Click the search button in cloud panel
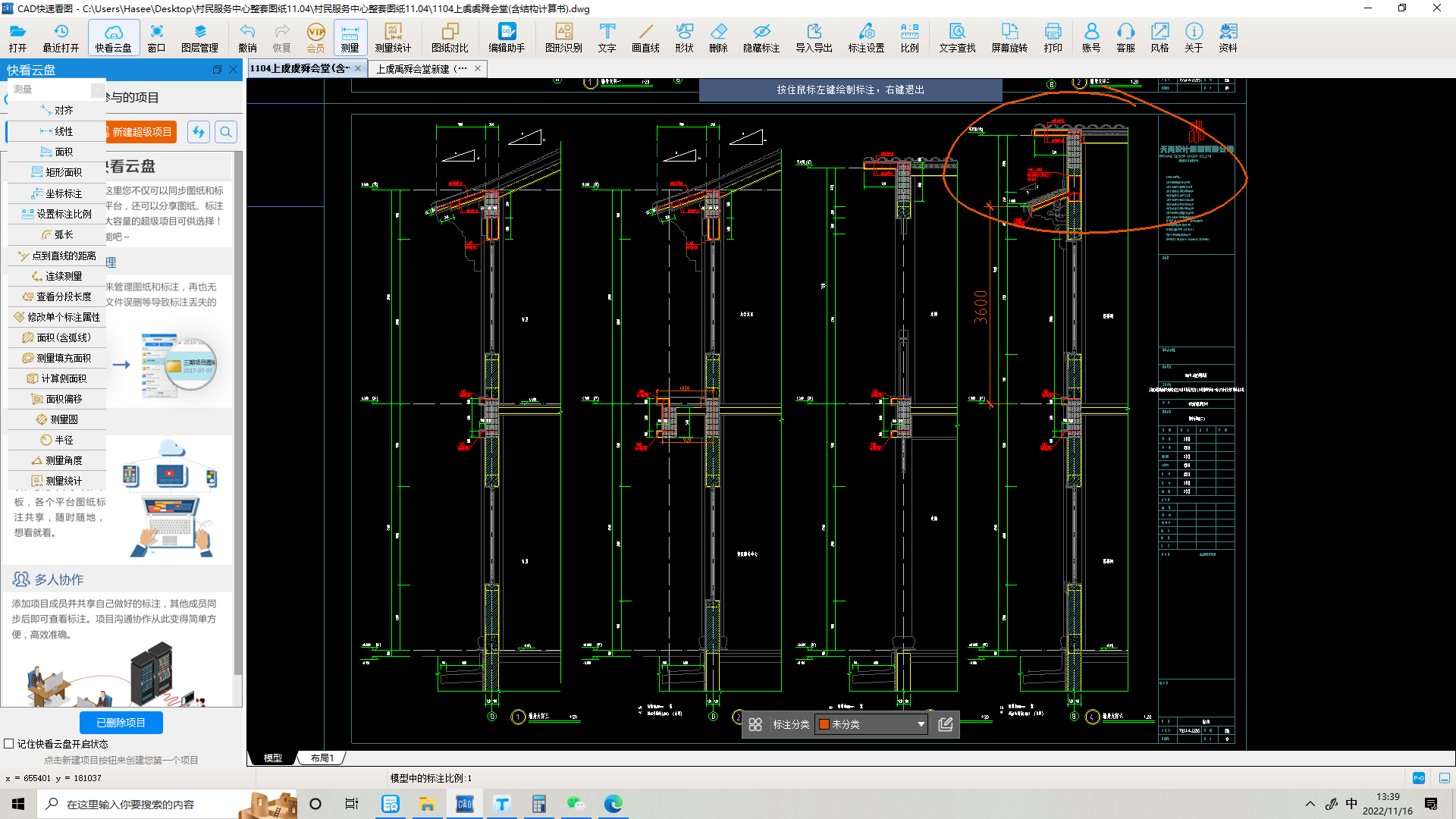The width and height of the screenshot is (1456, 819). coord(226,132)
